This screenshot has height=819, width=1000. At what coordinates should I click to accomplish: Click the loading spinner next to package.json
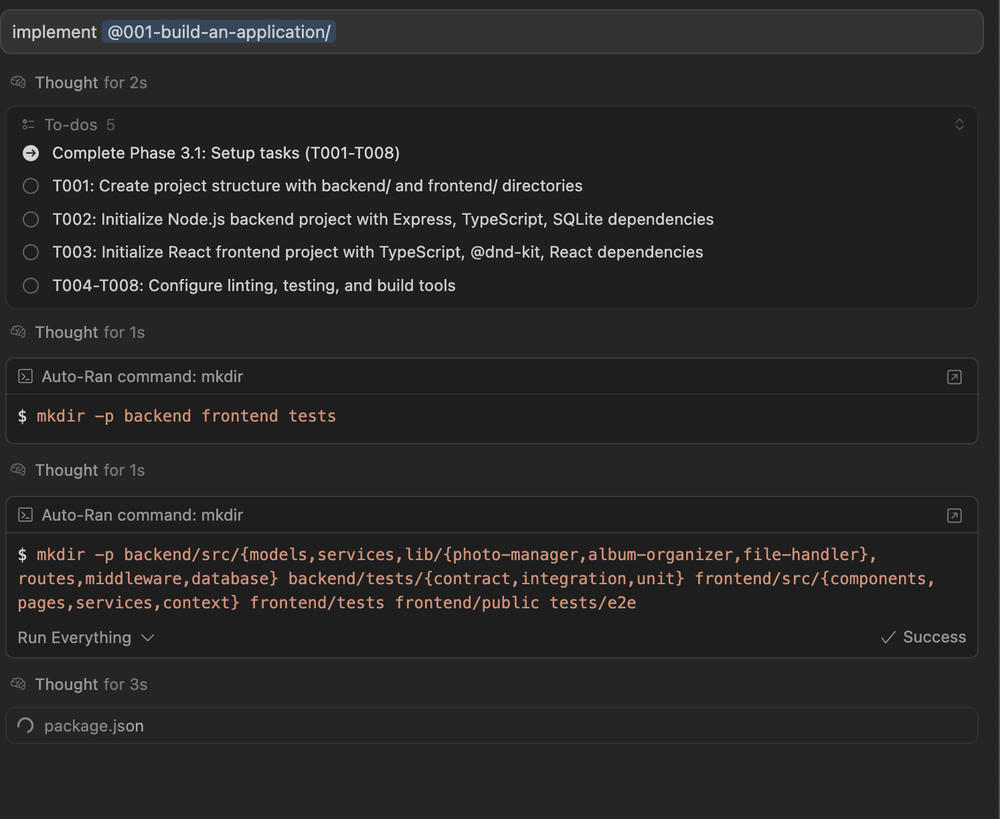click(x=25, y=726)
